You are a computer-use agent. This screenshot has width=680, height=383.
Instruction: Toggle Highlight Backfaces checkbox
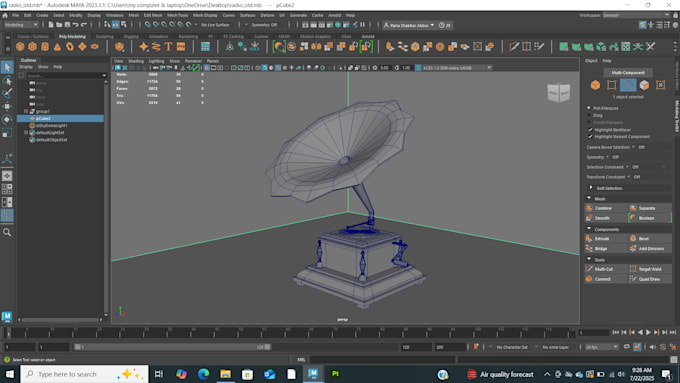coord(590,130)
